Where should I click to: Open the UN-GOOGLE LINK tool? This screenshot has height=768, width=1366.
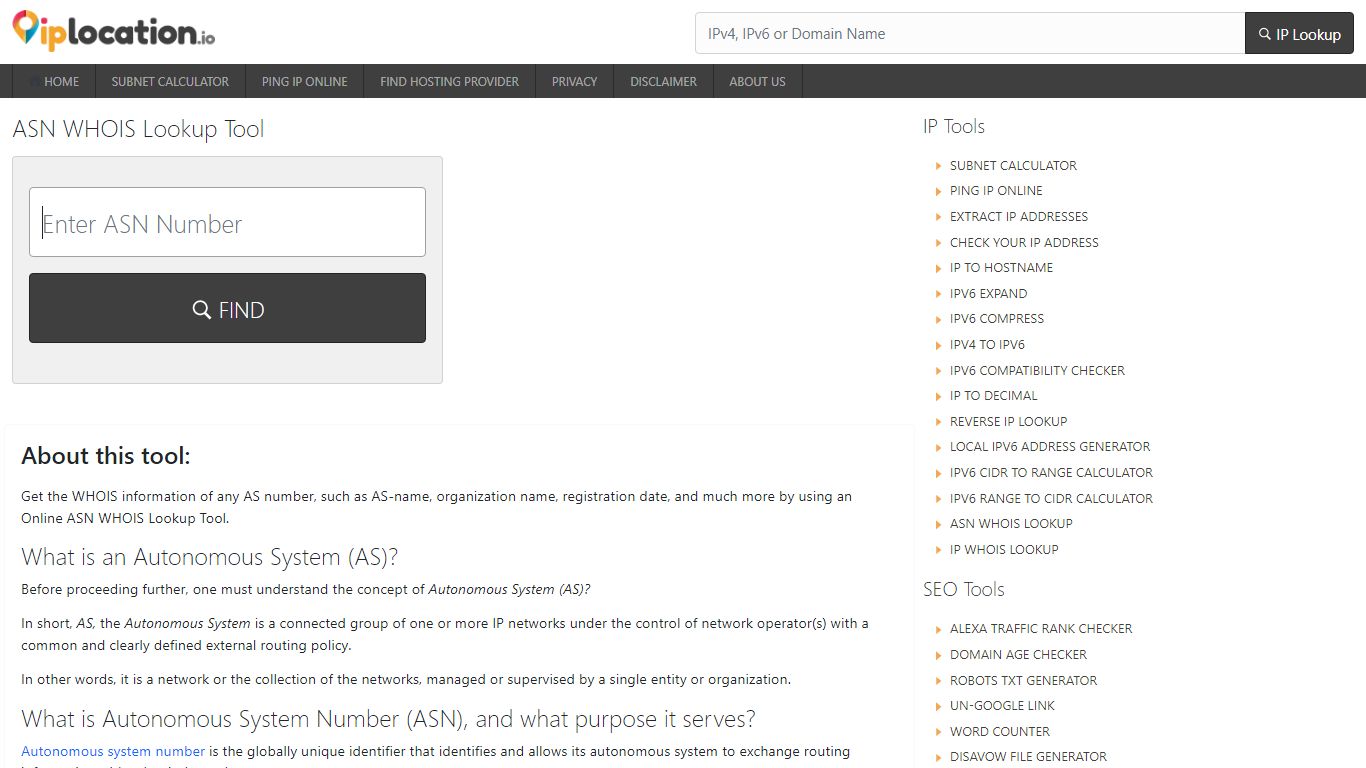(x=1002, y=706)
